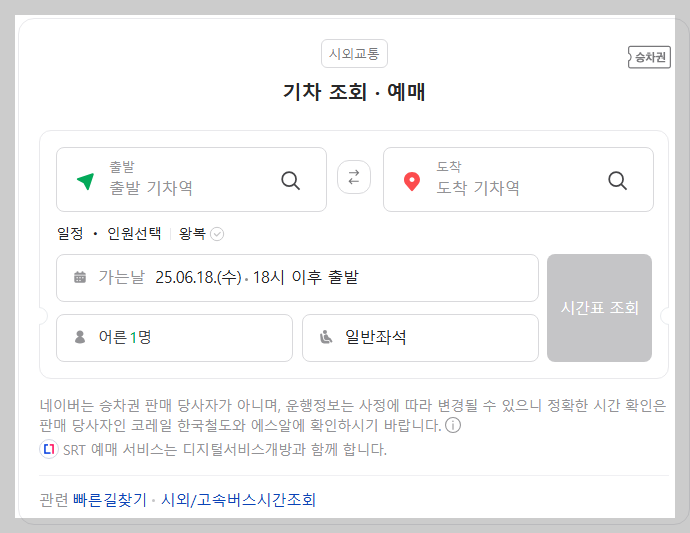Open the 어른 1명 passenger selector
This screenshot has height=533, width=690.
174,338
